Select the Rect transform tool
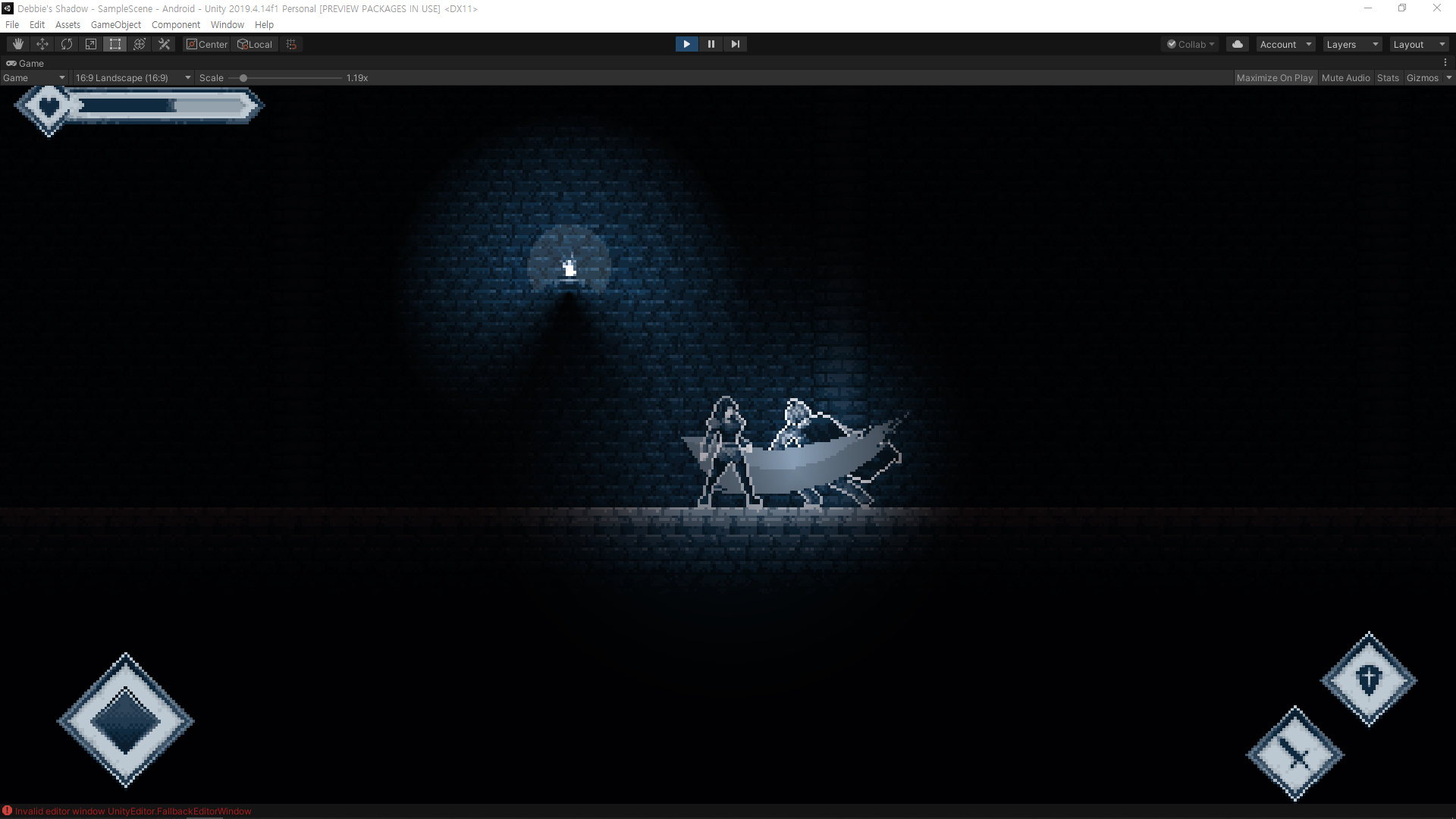 115,44
